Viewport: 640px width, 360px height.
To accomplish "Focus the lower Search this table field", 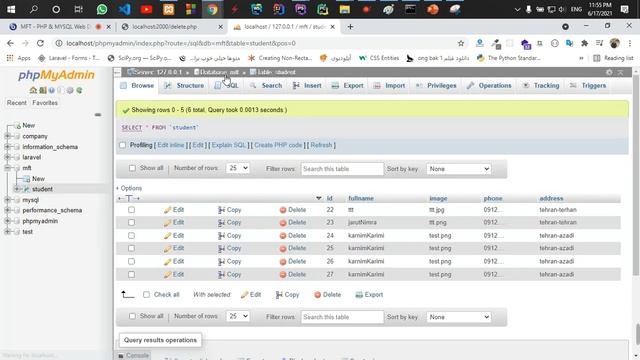I will (342, 317).
